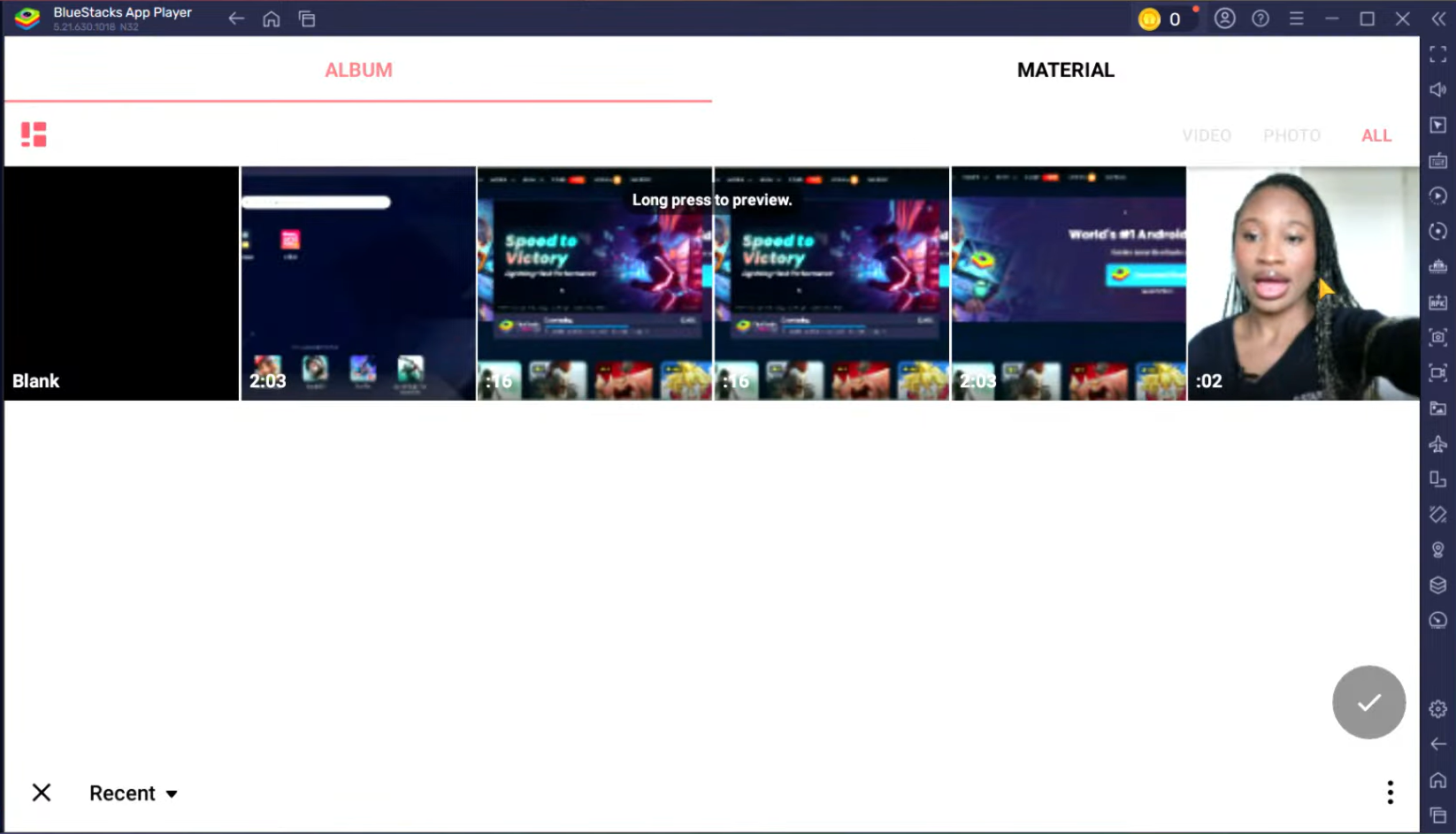1456x834 pixels.
Task: Click the circular play icon in sidebar
Action: pyautogui.click(x=1438, y=196)
